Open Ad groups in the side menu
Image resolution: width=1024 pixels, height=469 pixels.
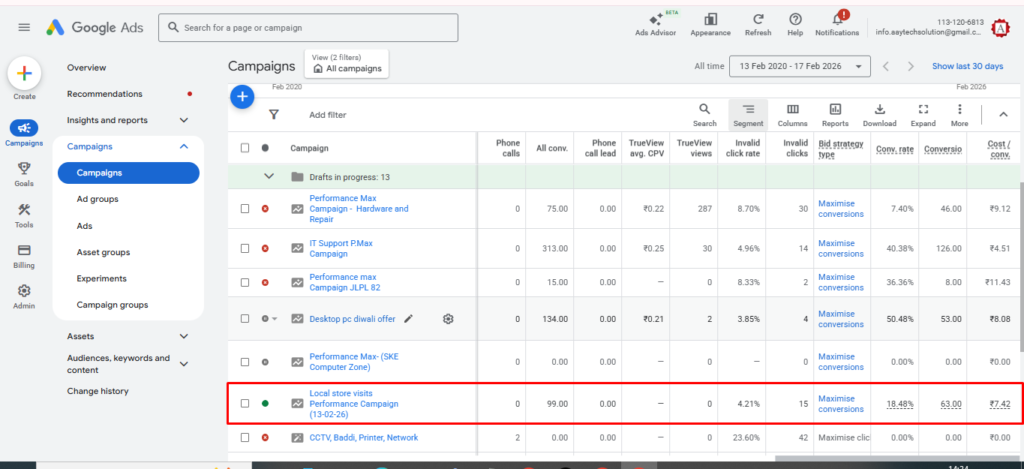tap(98, 199)
